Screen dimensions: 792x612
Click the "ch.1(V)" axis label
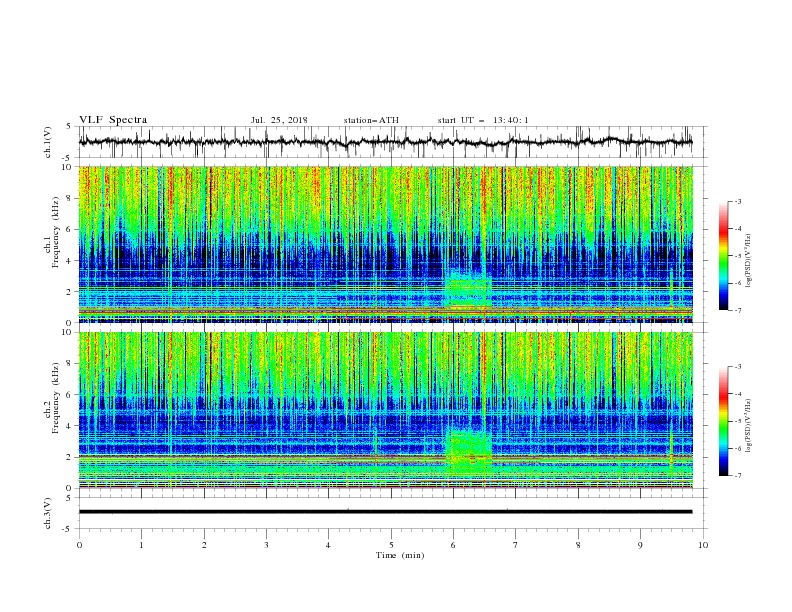(48, 142)
